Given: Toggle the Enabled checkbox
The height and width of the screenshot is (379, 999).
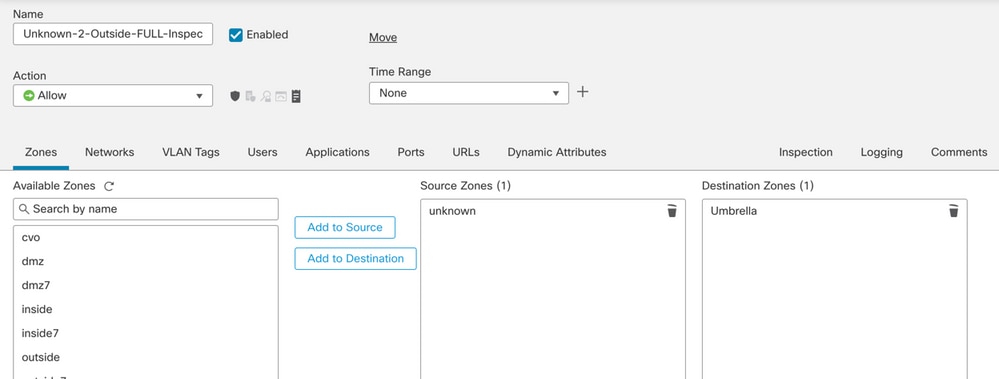Looking at the screenshot, I should coord(236,35).
